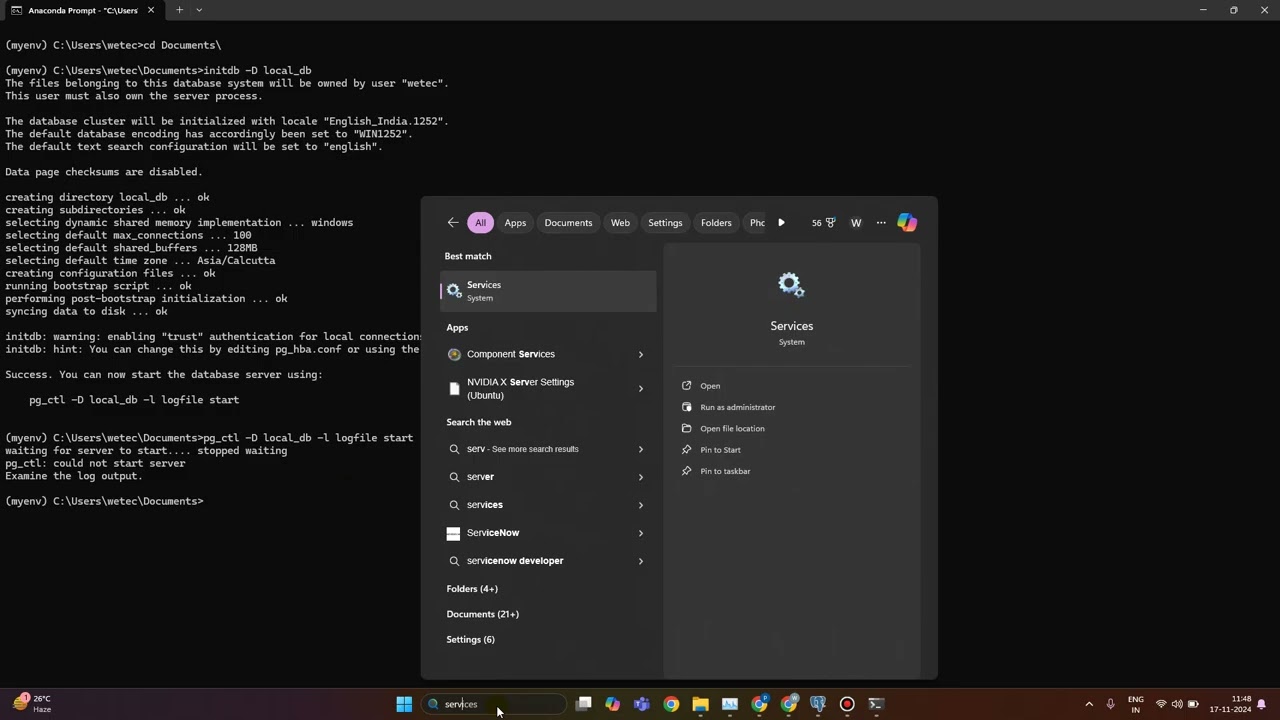Open the ENG IN language switcher
Image resolution: width=1280 pixels, height=720 pixels.
point(1136,704)
